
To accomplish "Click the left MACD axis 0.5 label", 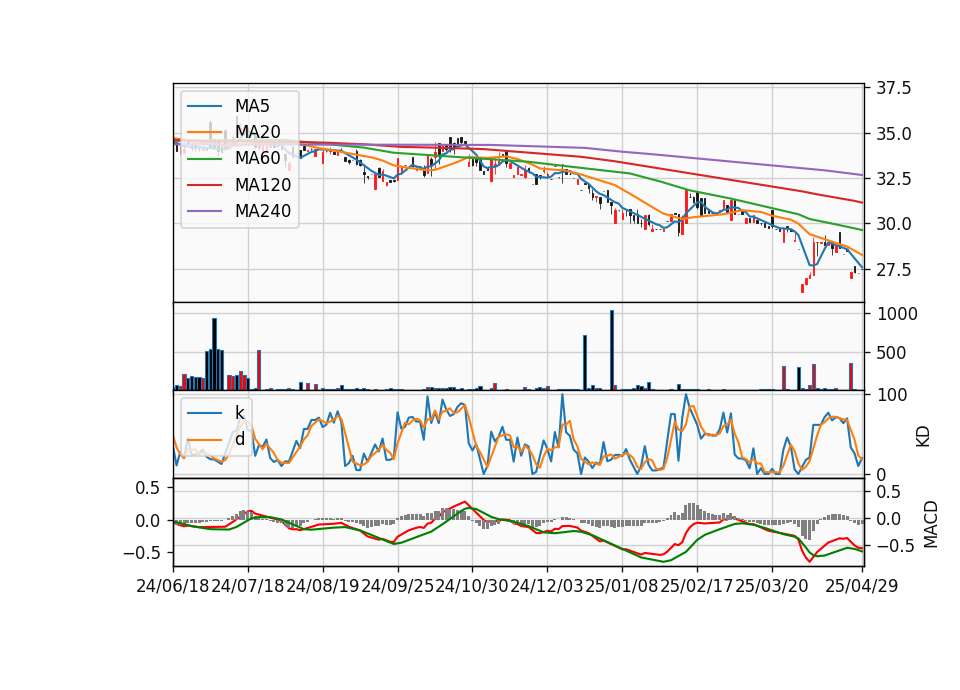I will click(148, 488).
